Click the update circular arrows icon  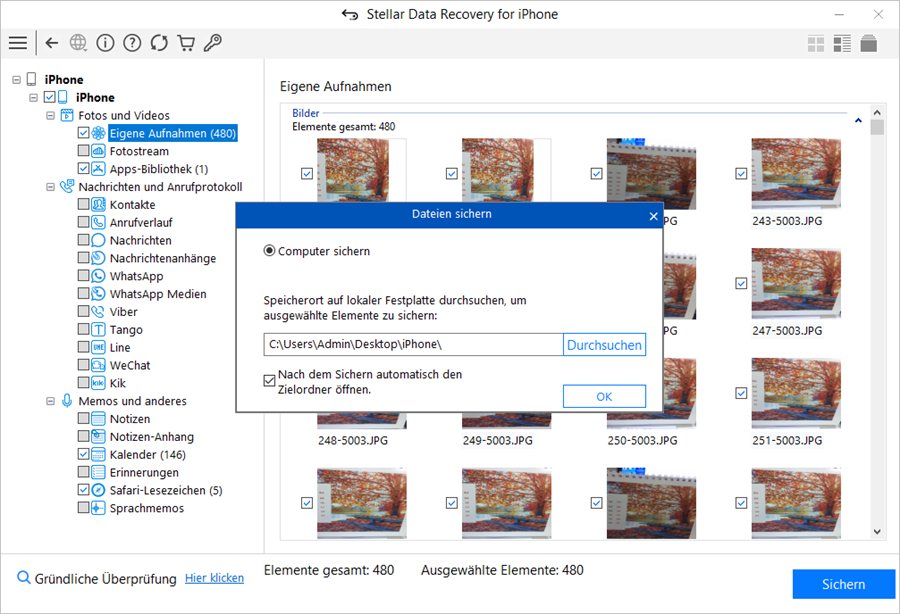[159, 43]
